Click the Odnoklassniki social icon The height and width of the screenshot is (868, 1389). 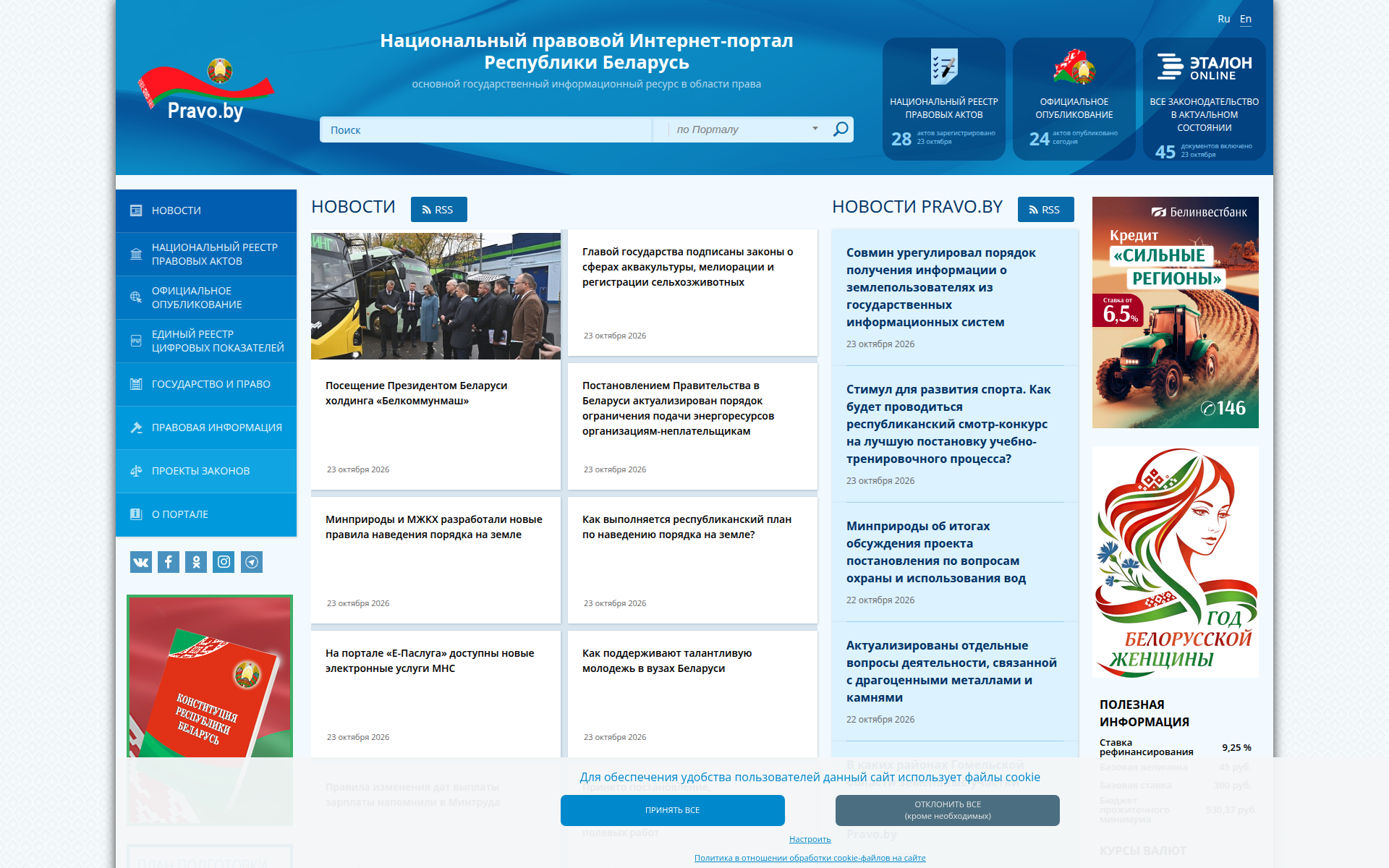tap(196, 562)
